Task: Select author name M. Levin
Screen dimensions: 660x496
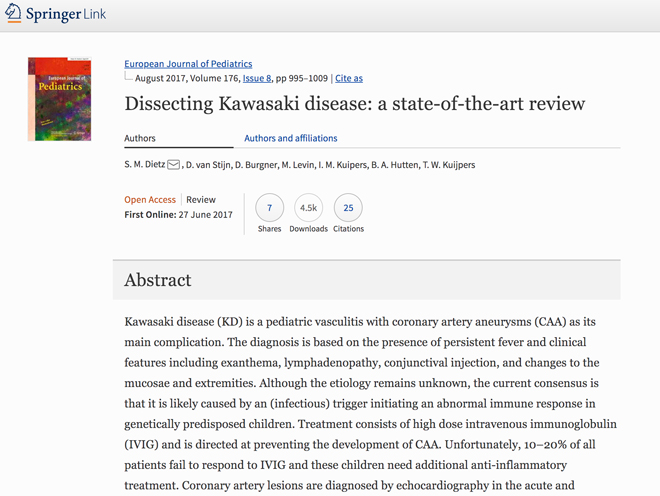Action: (298, 165)
